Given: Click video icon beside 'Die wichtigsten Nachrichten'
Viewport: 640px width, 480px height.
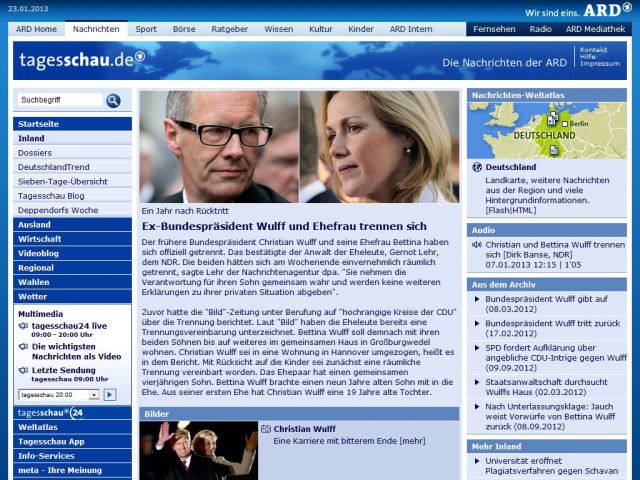Looking at the screenshot, I should 23,347.
